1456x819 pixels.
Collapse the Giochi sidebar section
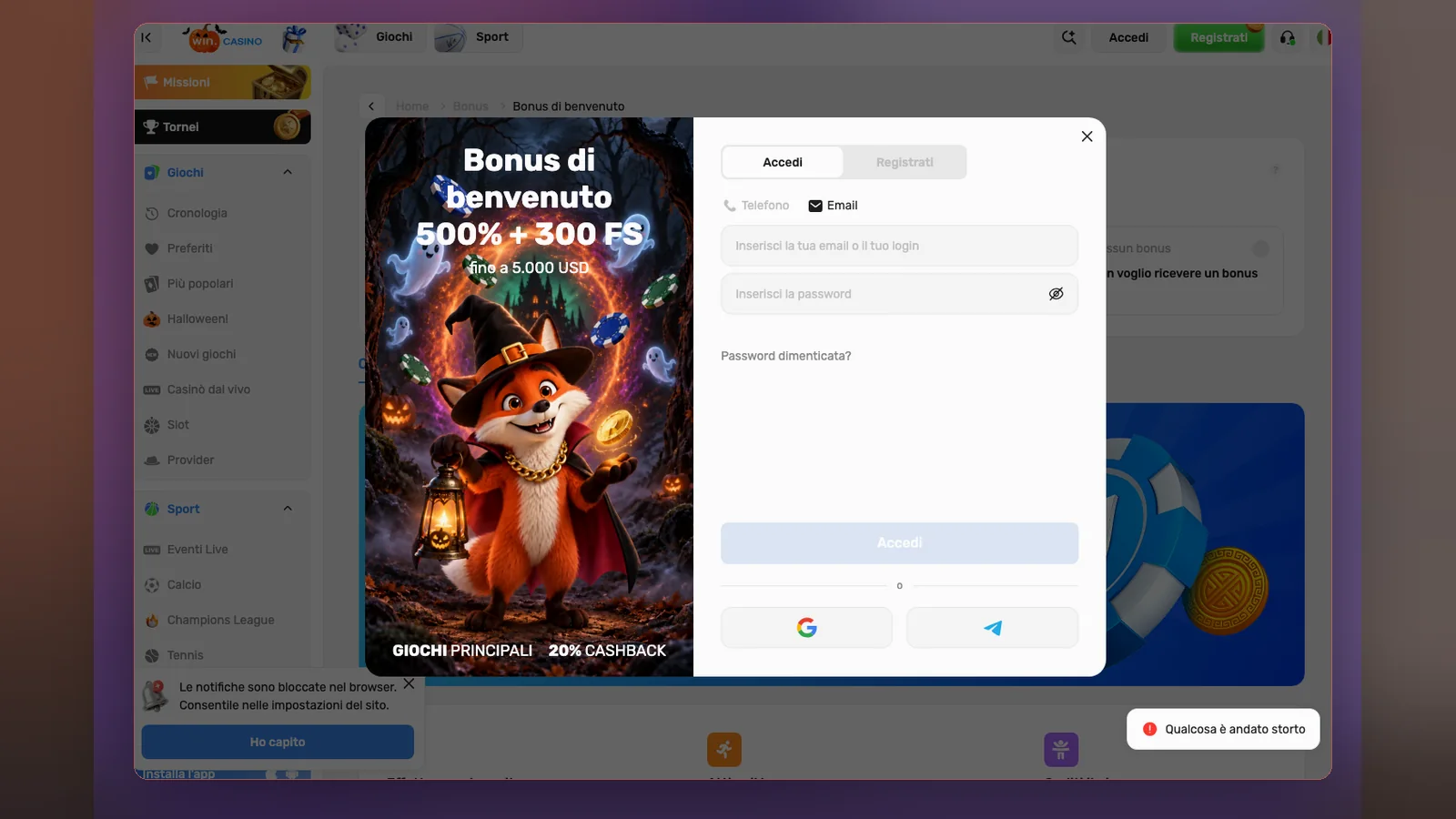point(288,172)
